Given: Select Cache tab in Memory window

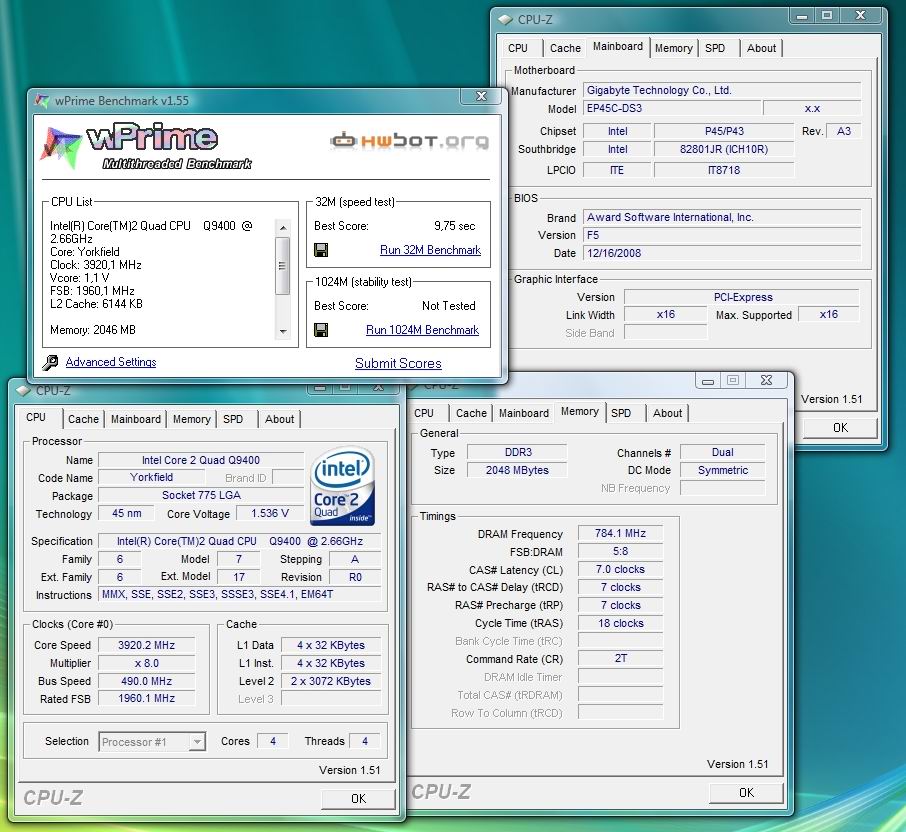Looking at the screenshot, I should pyautogui.click(x=471, y=413).
